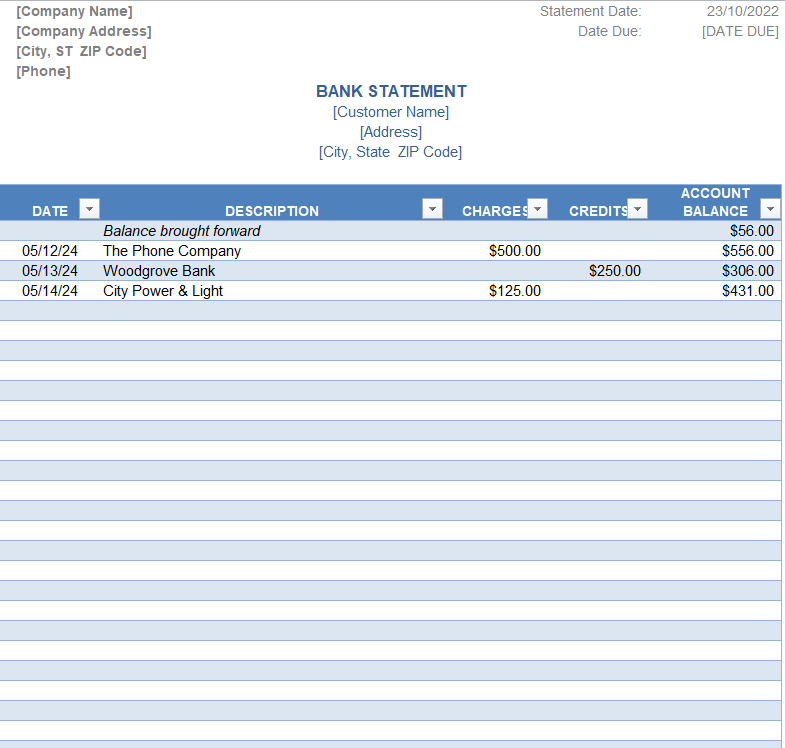Viewport: 785px width, 748px height.
Task: Expand the DESCRIPTION column filter dropdown
Action: point(432,209)
